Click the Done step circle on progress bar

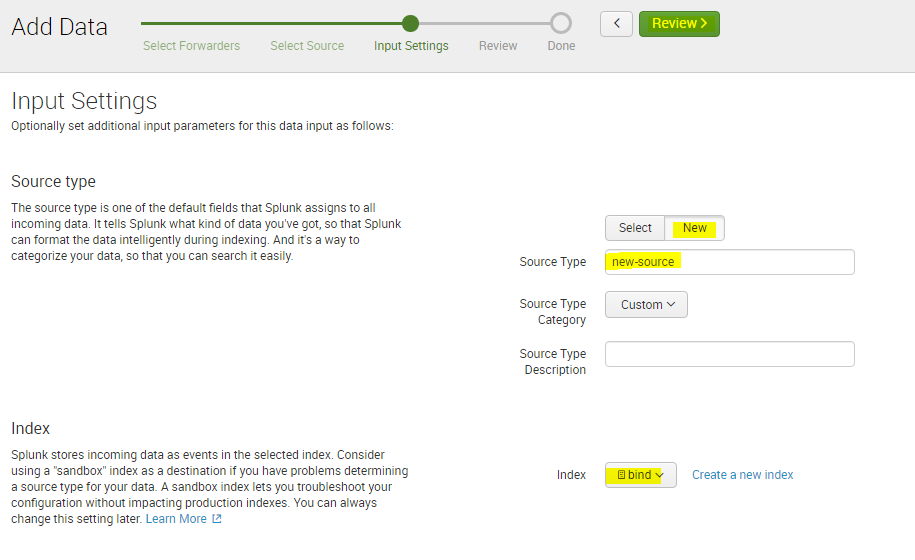(x=561, y=23)
